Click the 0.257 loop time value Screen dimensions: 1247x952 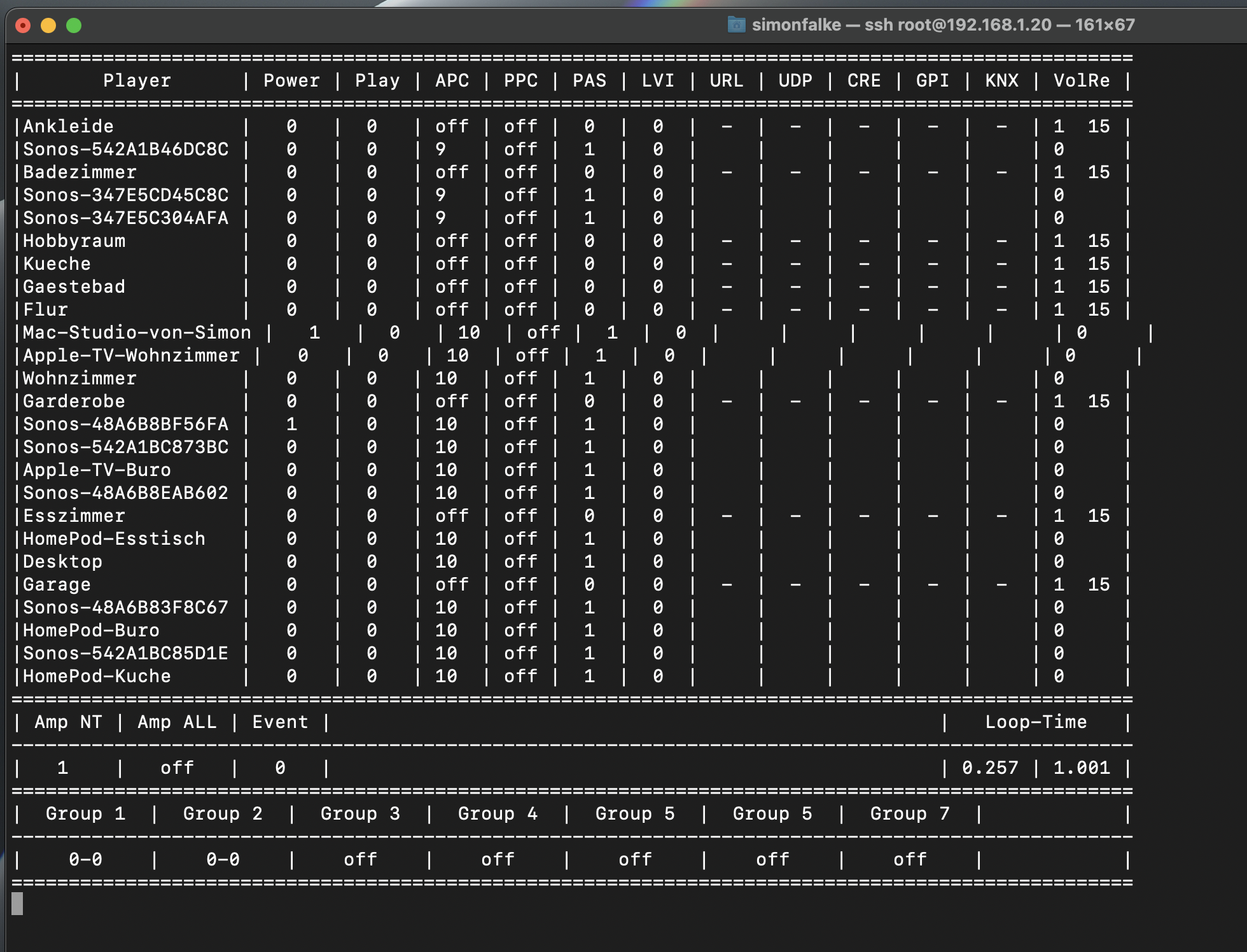989,768
